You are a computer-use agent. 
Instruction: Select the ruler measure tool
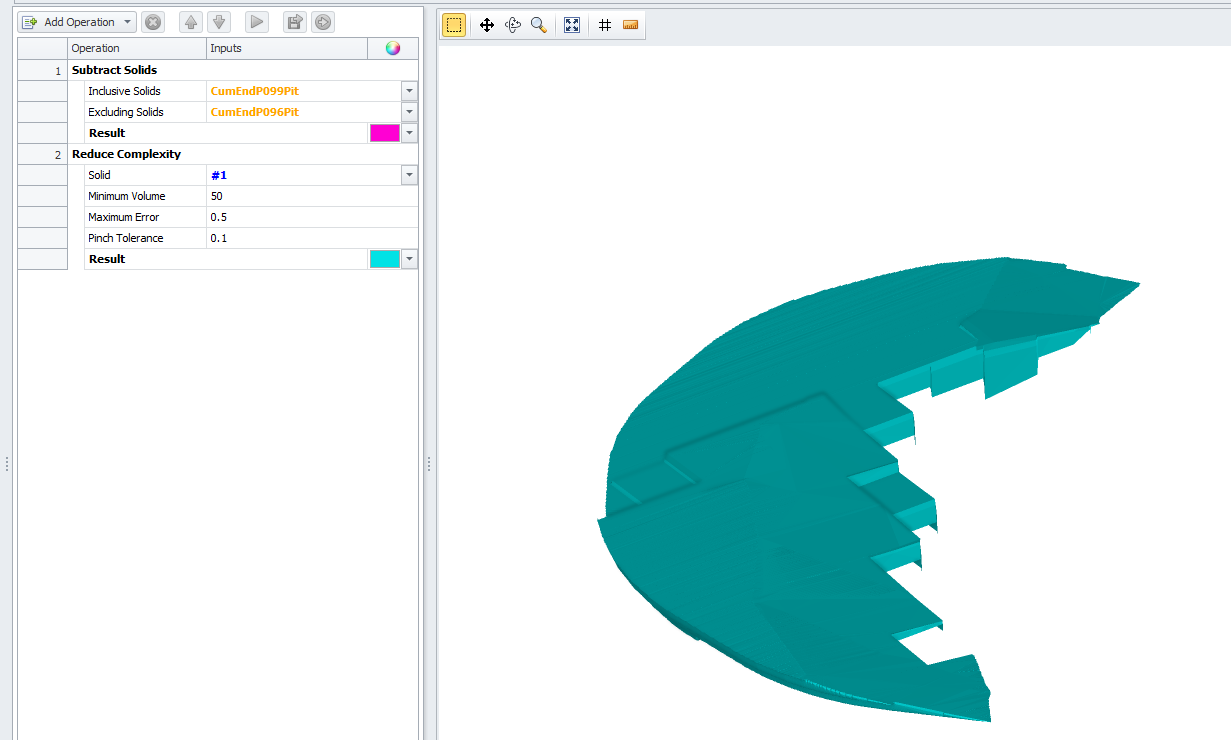[630, 25]
